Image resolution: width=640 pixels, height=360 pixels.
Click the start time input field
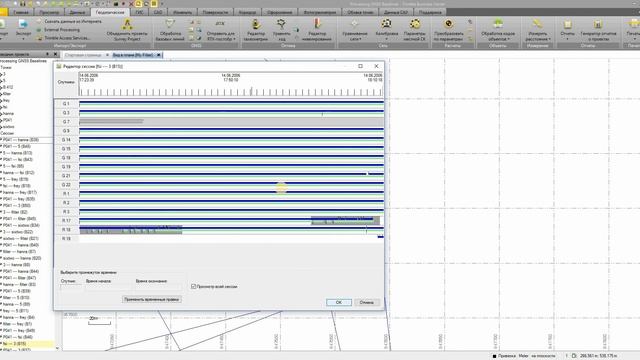pos(109,287)
